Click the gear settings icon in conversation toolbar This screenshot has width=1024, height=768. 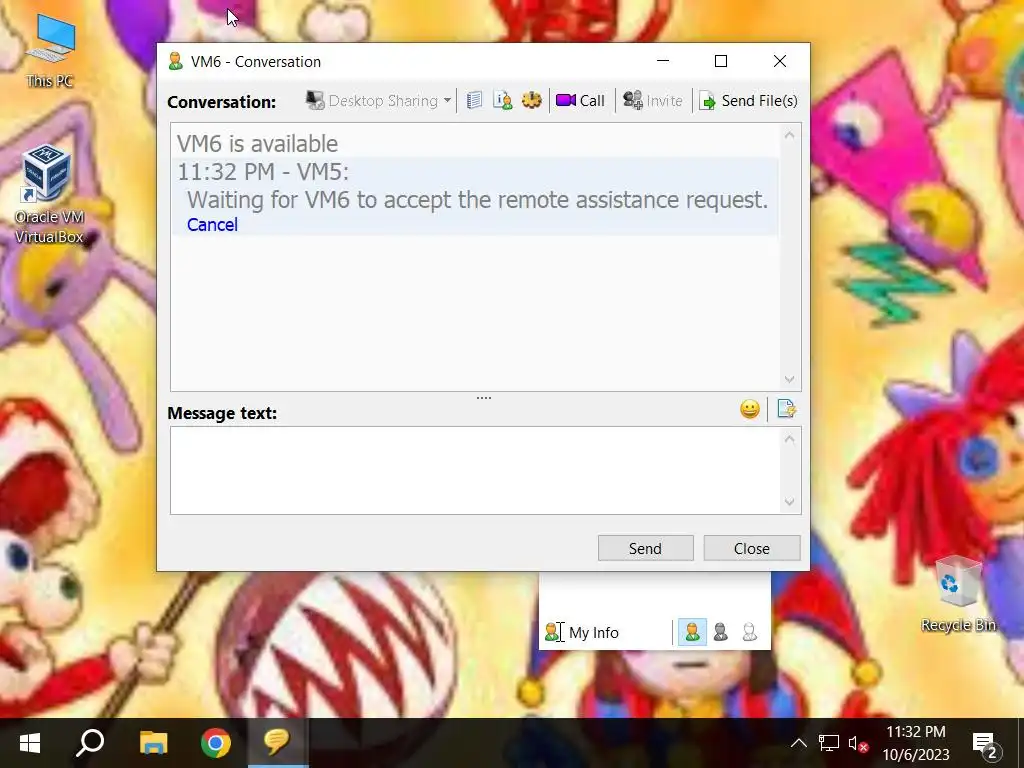tap(532, 101)
